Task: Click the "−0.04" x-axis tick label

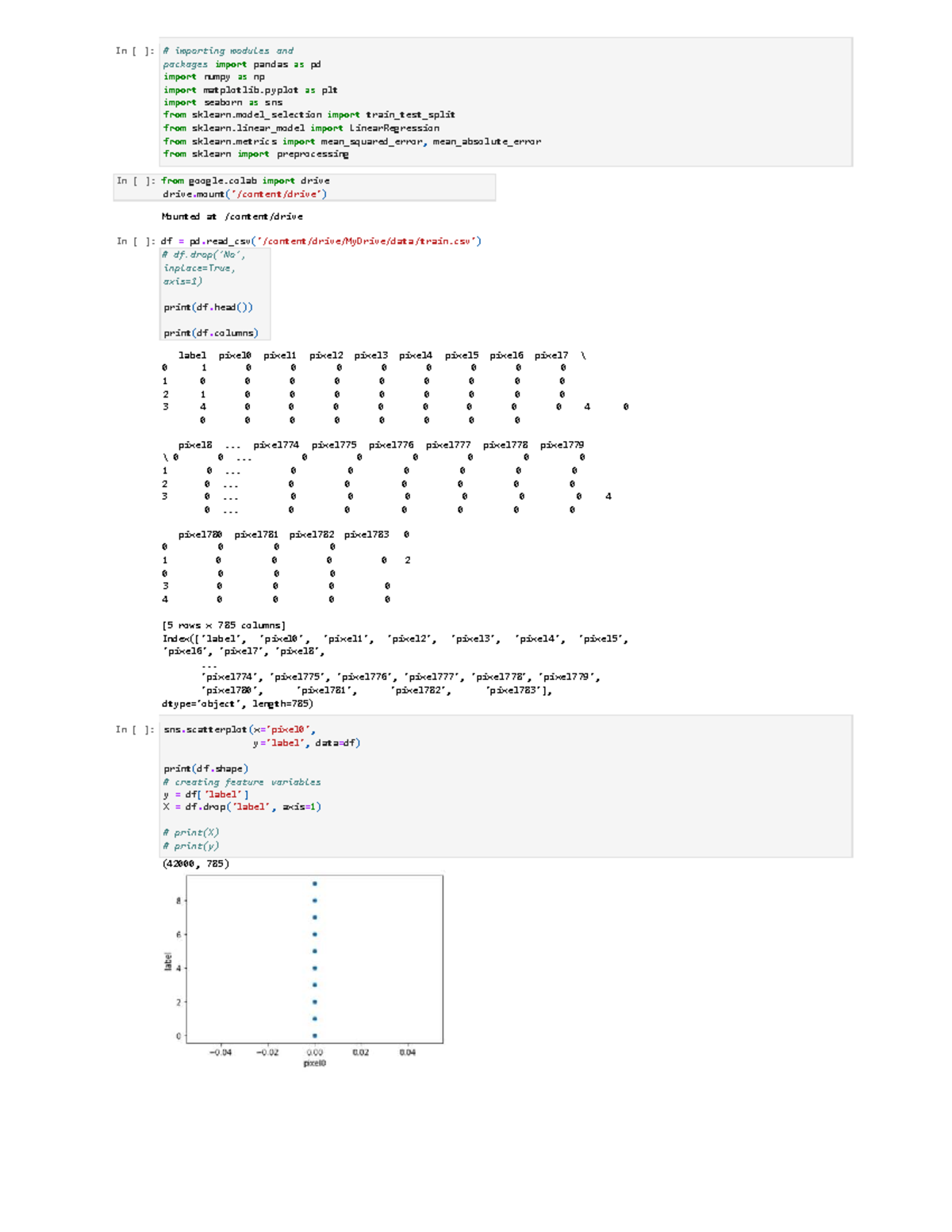Action: point(221,1052)
